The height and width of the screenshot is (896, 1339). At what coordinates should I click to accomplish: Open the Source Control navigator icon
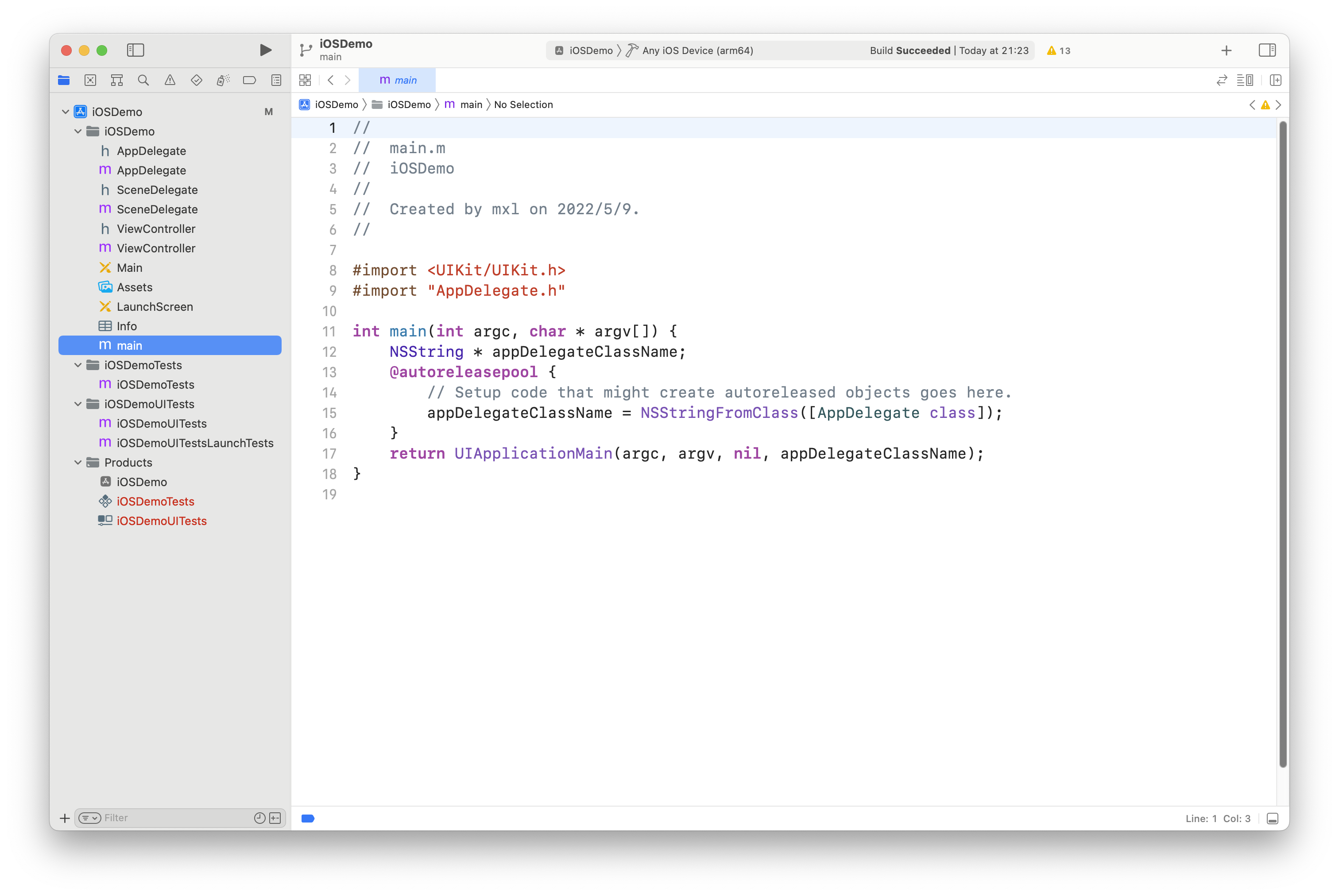(90, 80)
